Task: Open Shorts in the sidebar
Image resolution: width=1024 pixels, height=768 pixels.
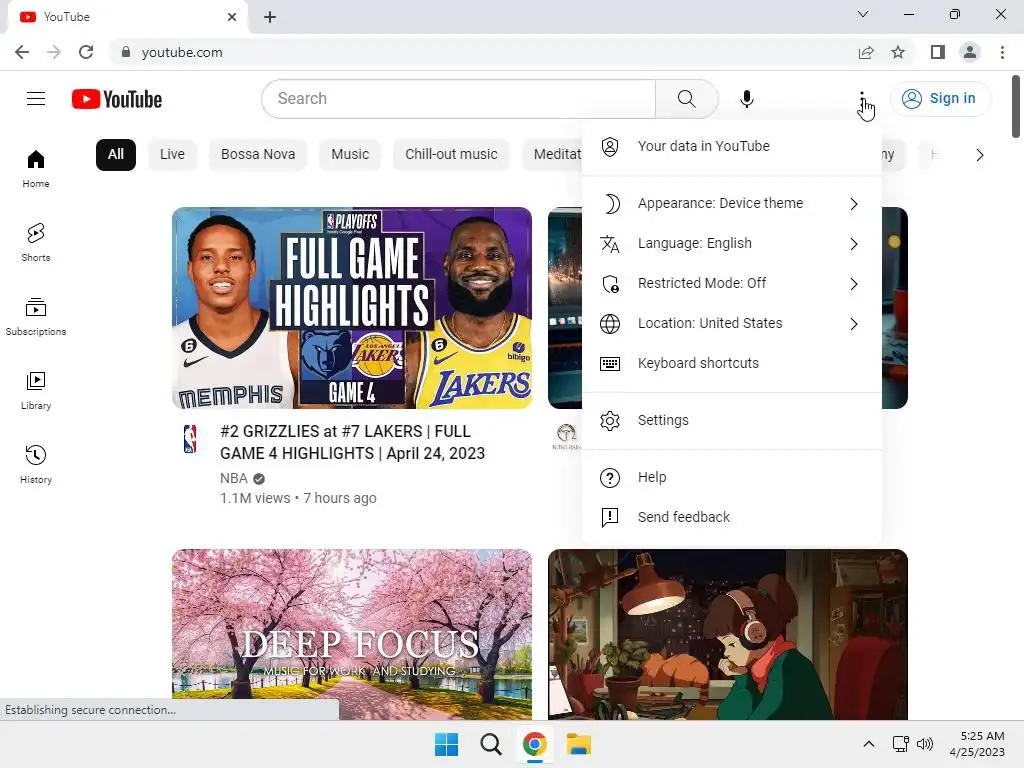Action: 36,242
